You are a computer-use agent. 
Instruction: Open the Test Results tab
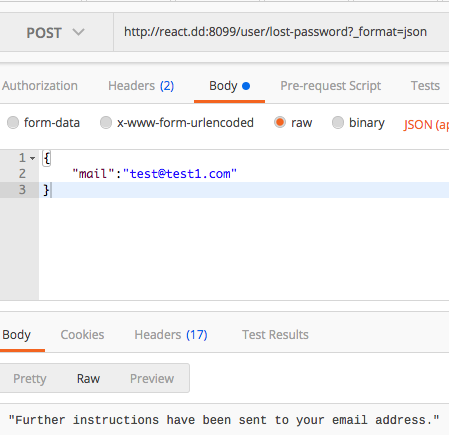tap(275, 335)
